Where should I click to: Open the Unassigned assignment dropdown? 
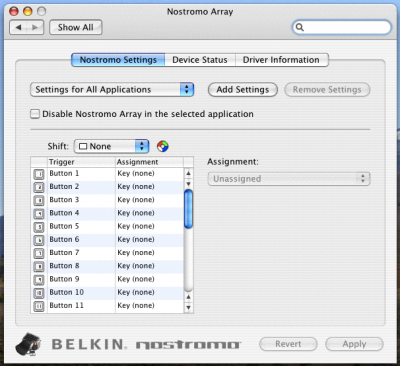[x=289, y=179]
